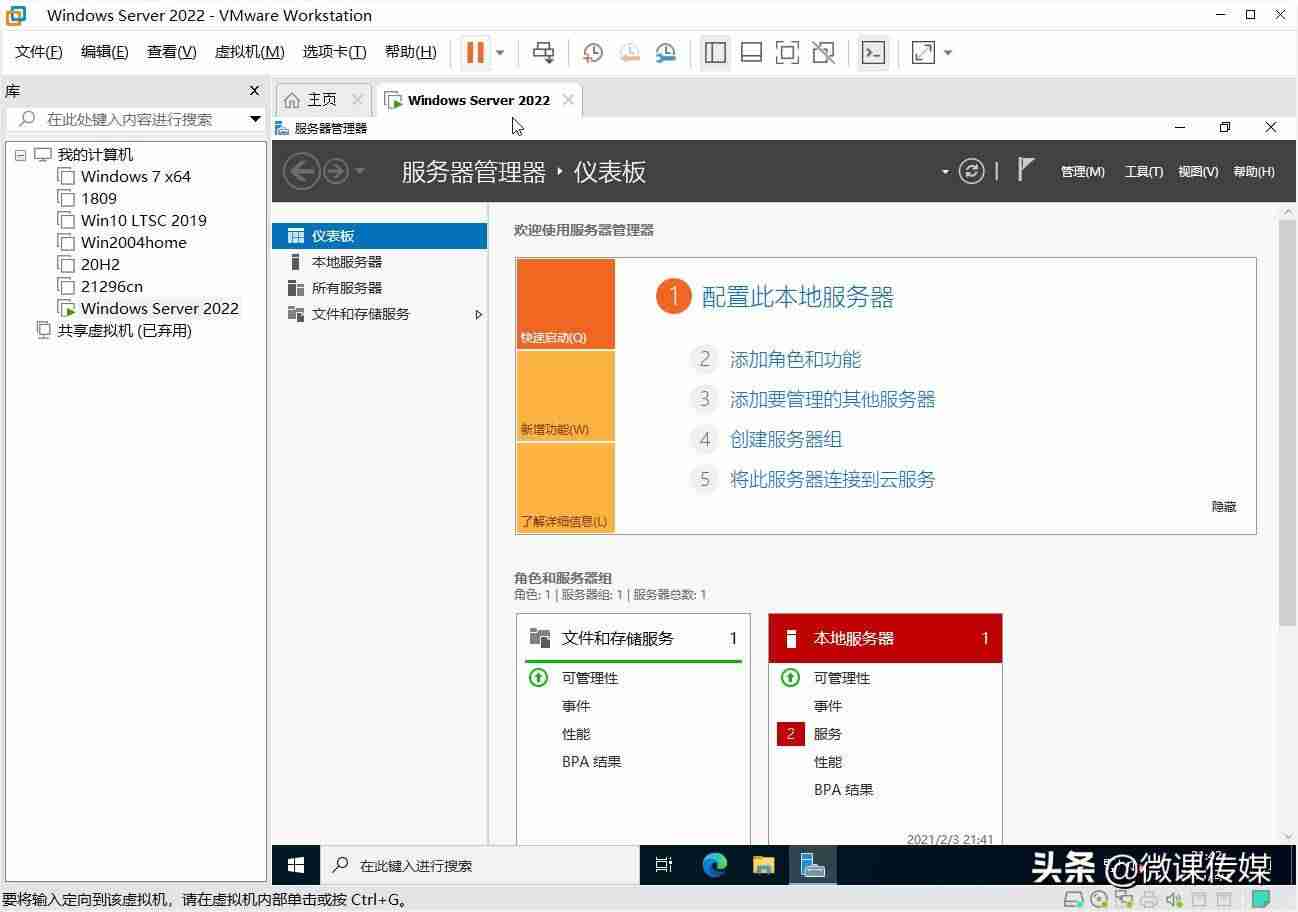Close the 库 library panel
1298x912 pixels.
pos(254,91)
